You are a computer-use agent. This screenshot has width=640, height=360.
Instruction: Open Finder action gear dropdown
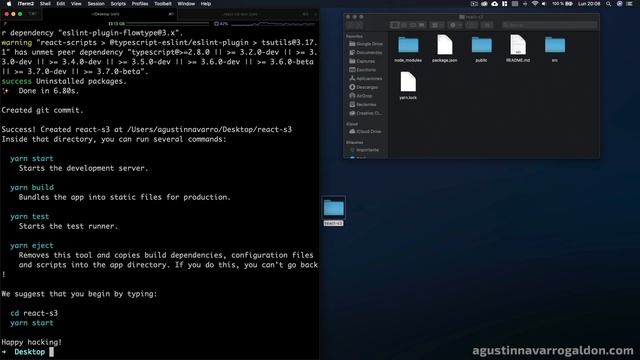tap(455, 25)
